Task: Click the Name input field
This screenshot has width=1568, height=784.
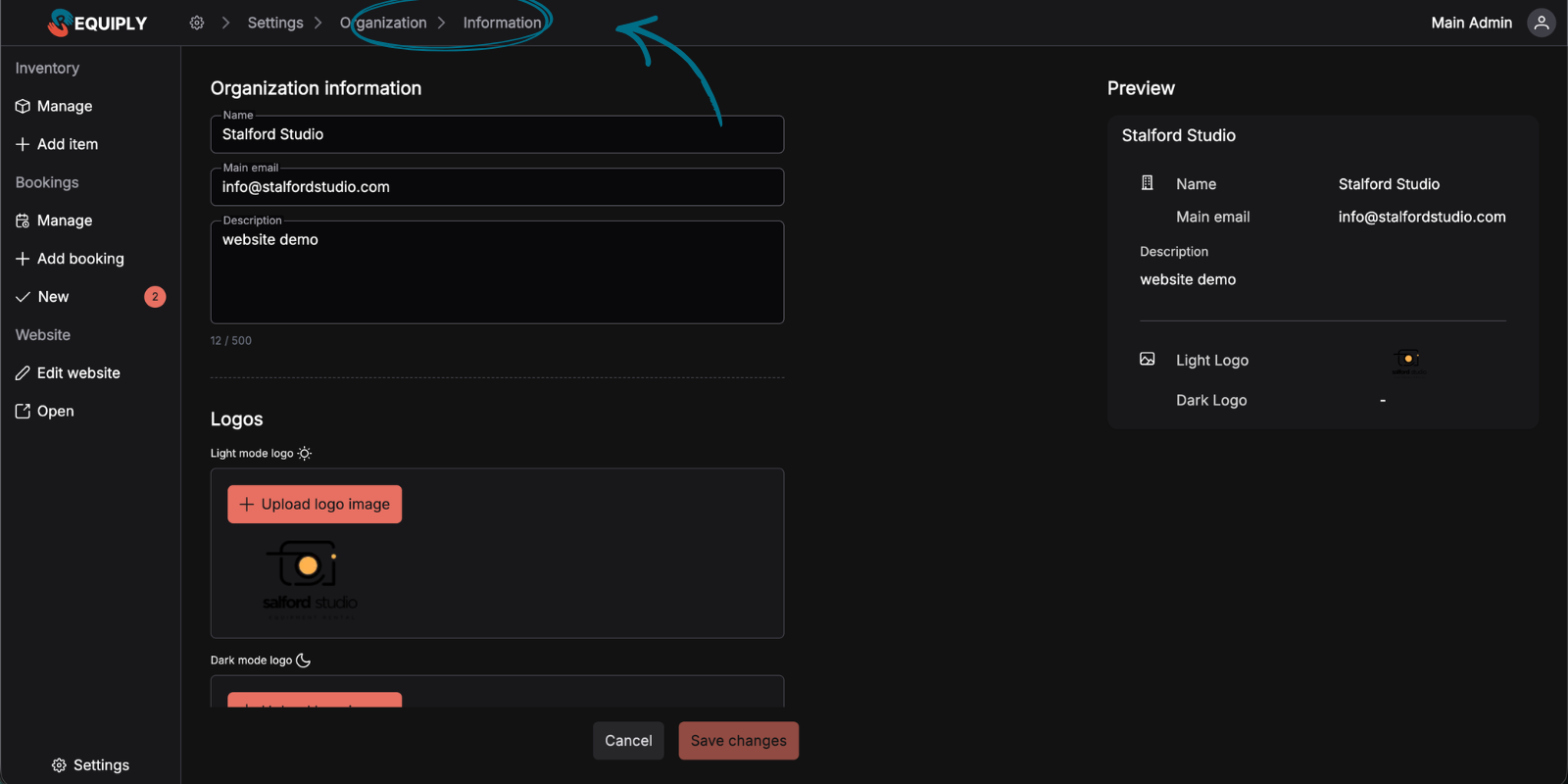Action: [x=497, y=134]
